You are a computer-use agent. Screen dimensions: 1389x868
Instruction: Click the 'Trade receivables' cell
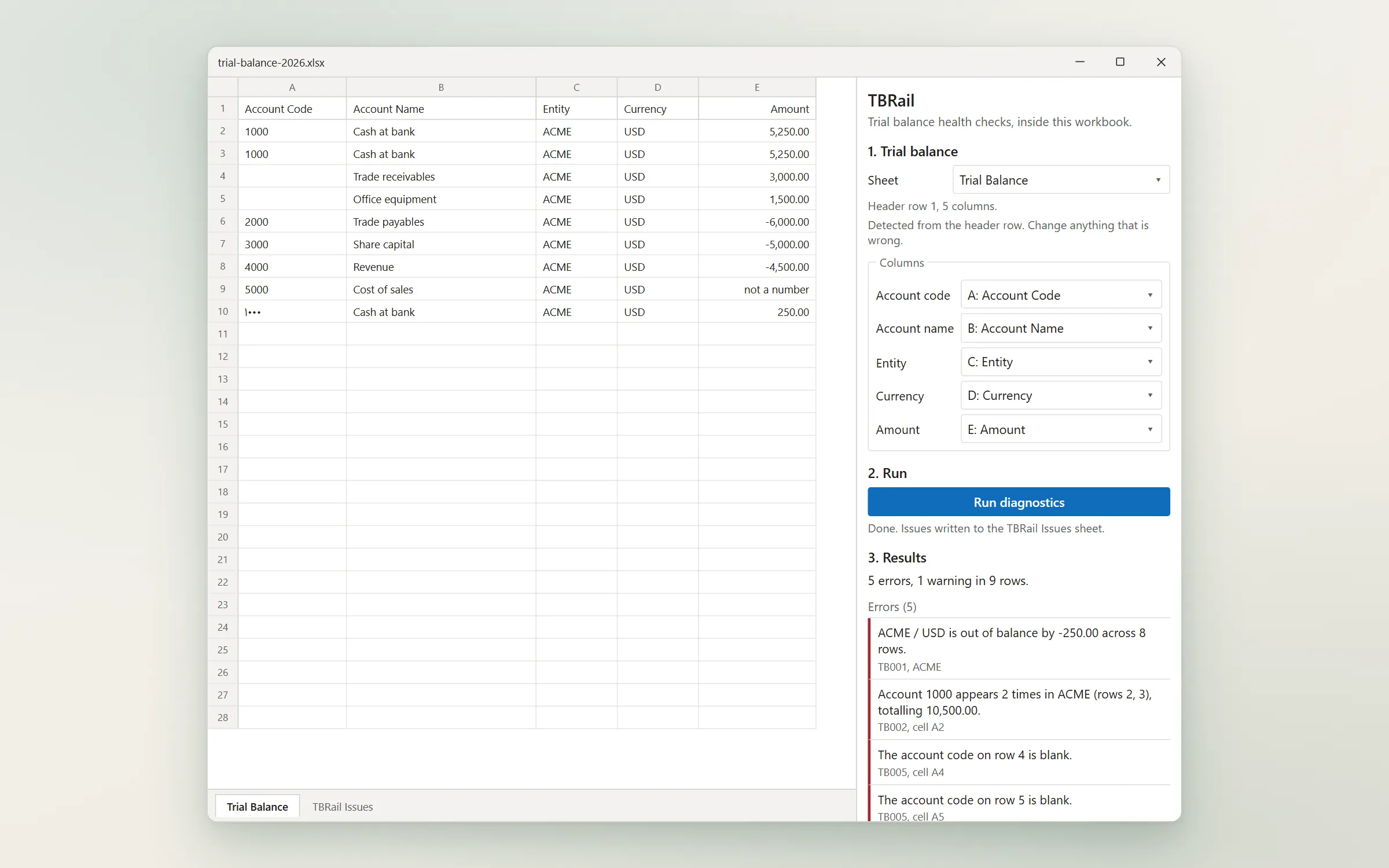tap(441, 176)
